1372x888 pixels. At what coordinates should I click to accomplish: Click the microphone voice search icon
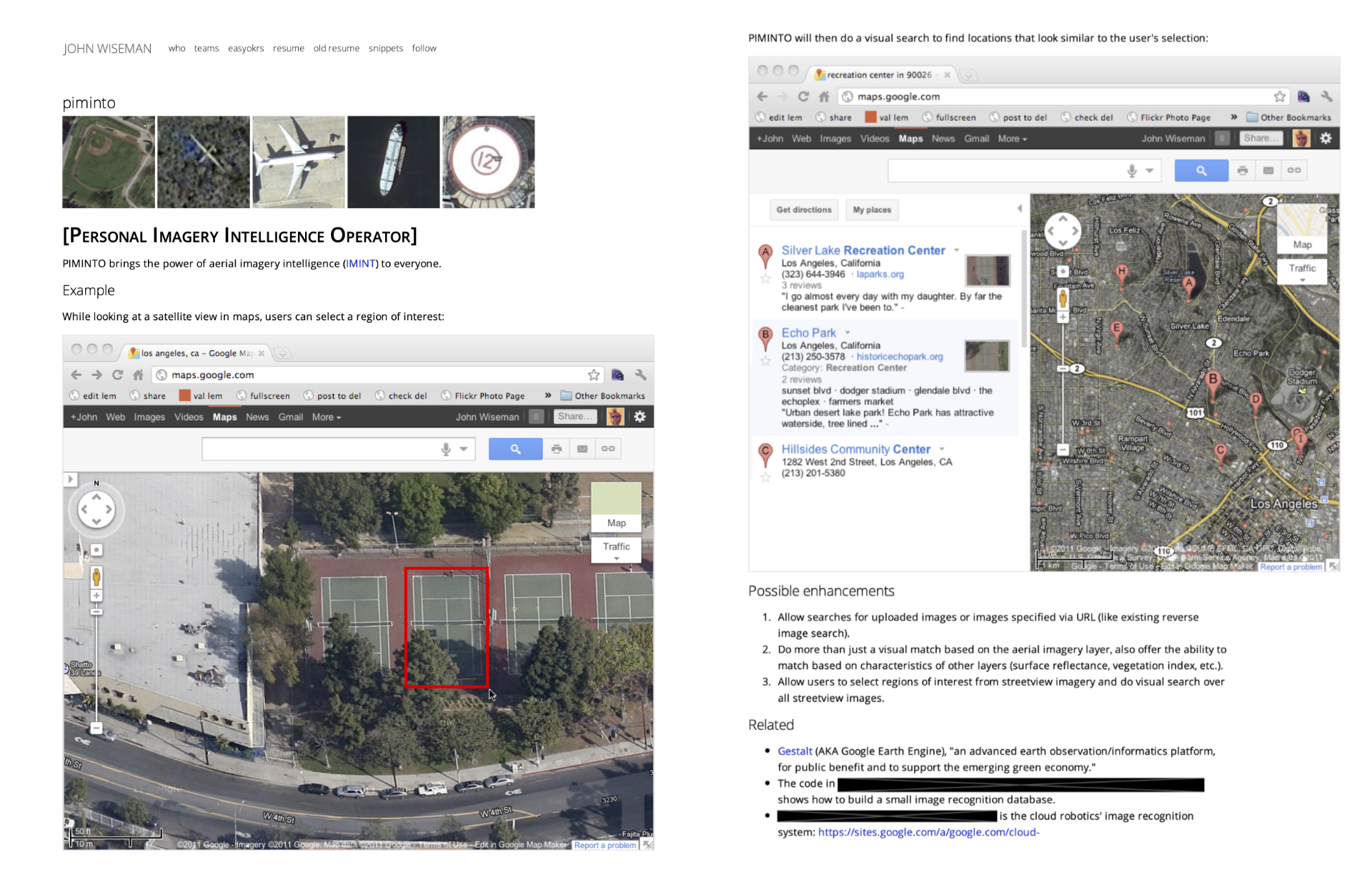[x=1131, y=170]
